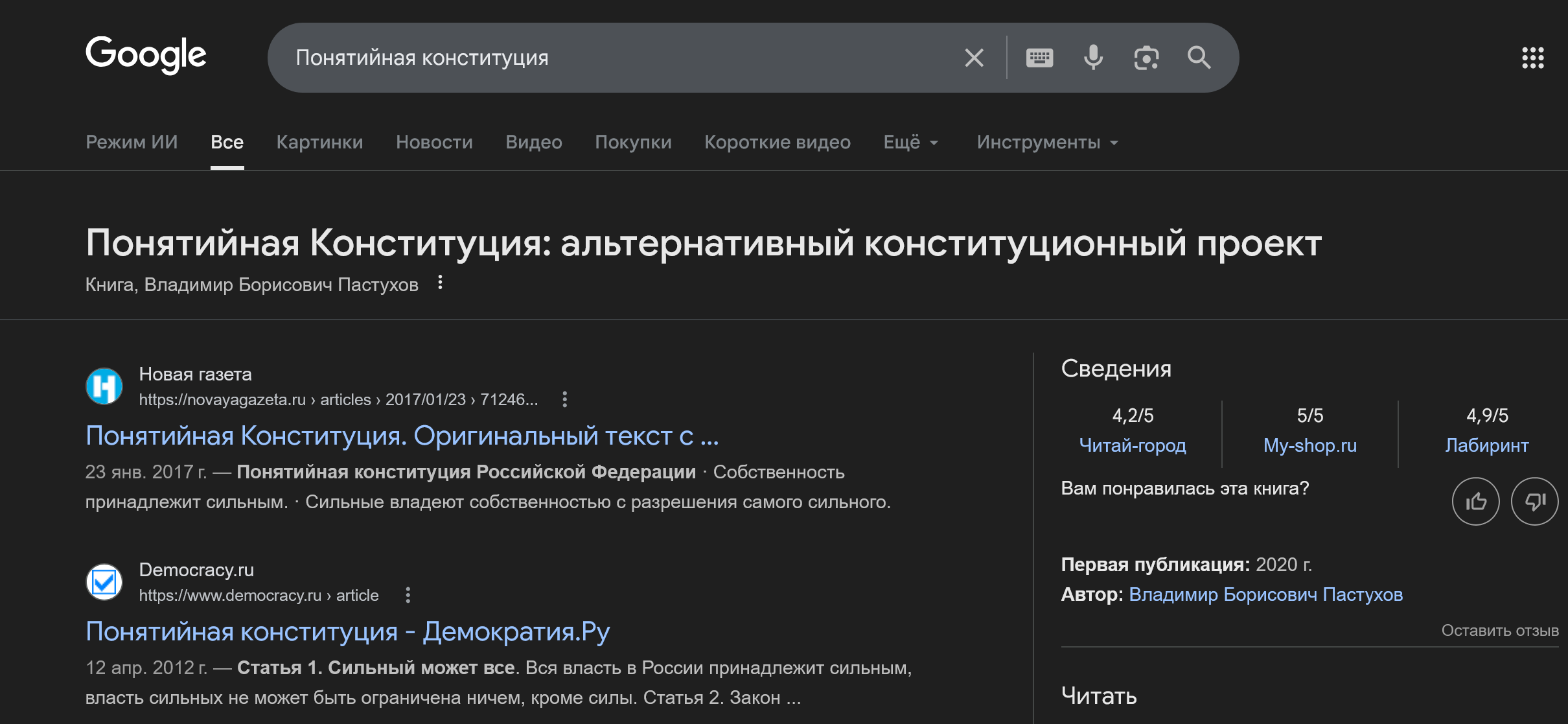This screenshot has height=724, width=1568.
Task: Click the Google logo
Action: (146, 54)
